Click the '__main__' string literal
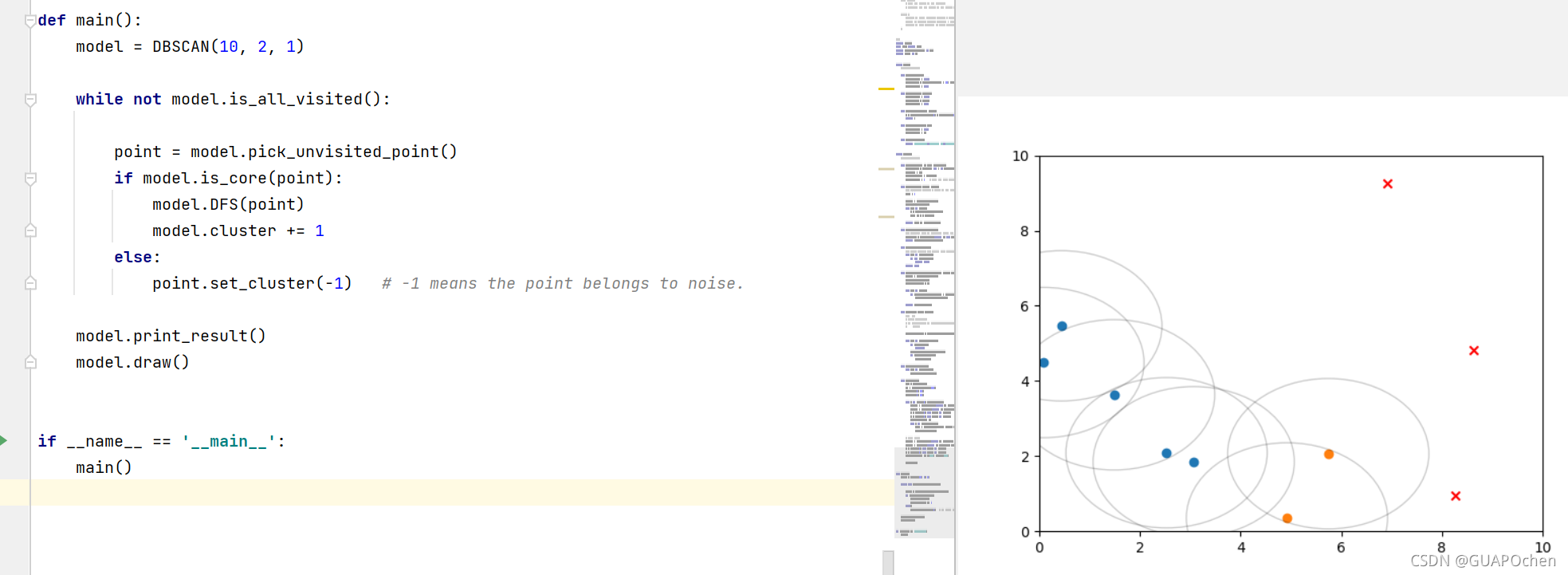Image resolution: width=1568 pixels, height=575 pixels. pyautogui.click(x=229, y=441)
